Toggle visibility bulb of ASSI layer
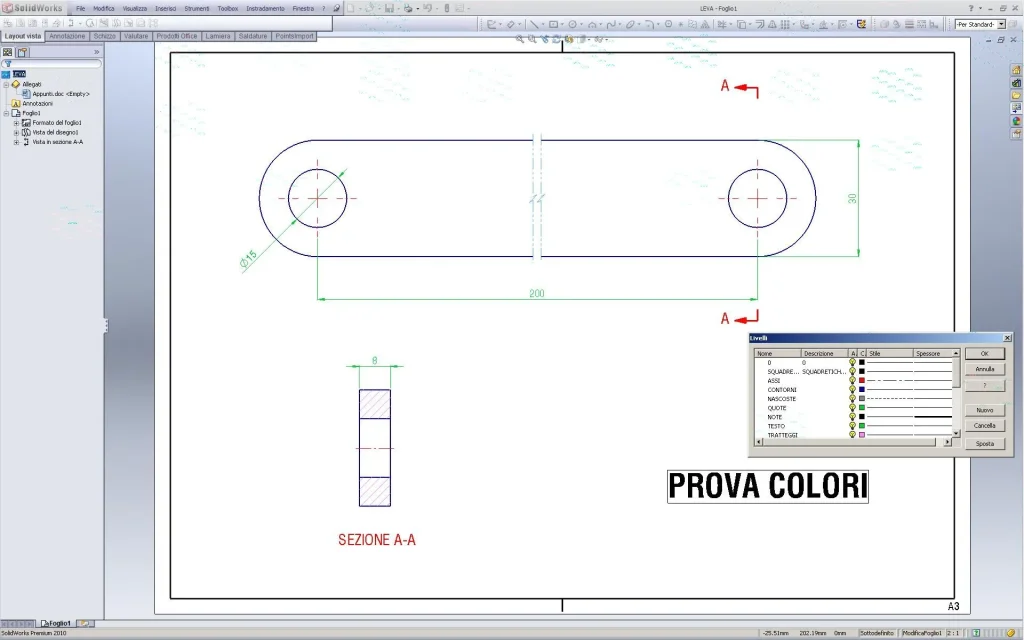Image resolution: width=1024 pixels, height=640 pixels. point(852,381)
